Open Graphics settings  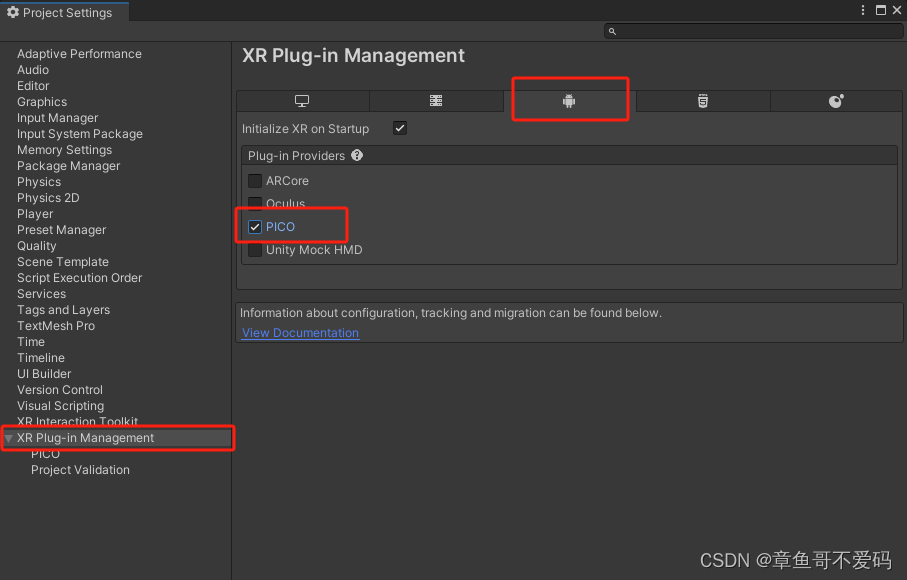click(x=42, y=102)
